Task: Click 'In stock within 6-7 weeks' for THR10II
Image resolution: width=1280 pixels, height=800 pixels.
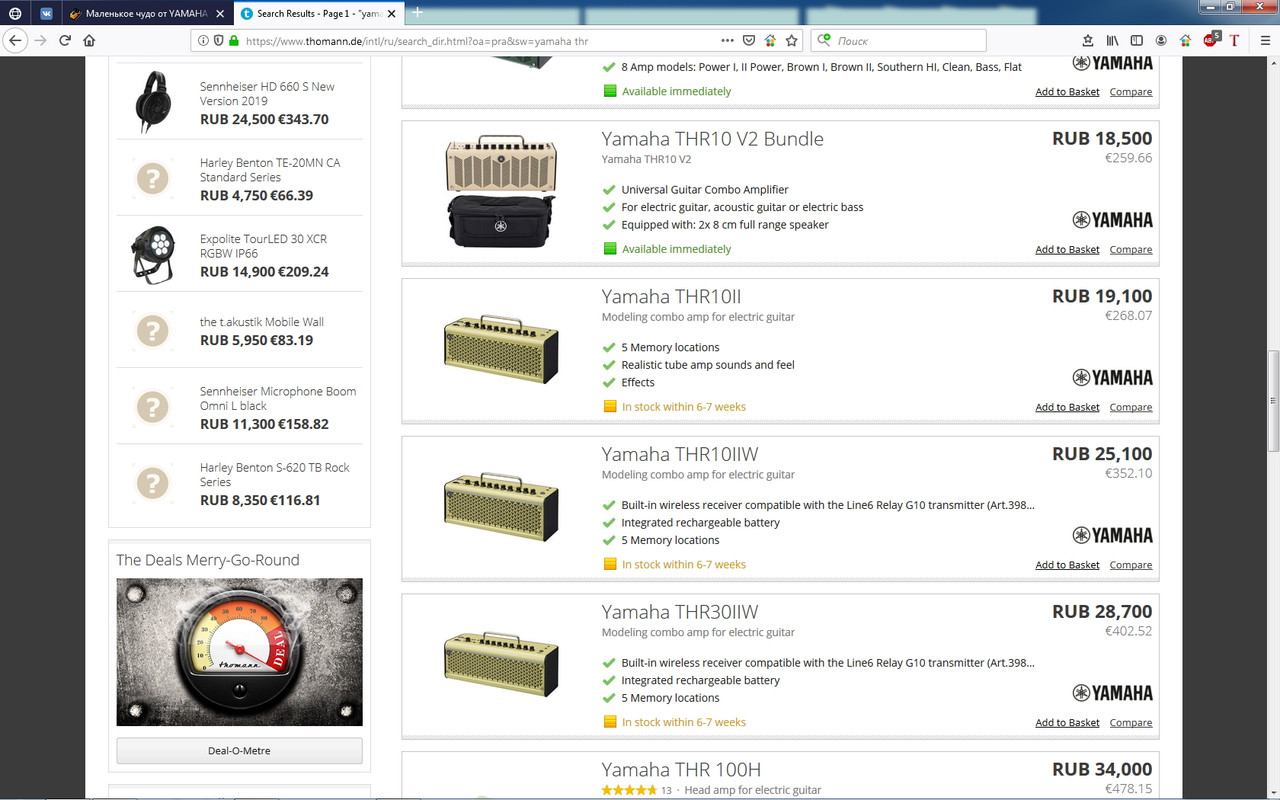Action: [x=684, y=407]
